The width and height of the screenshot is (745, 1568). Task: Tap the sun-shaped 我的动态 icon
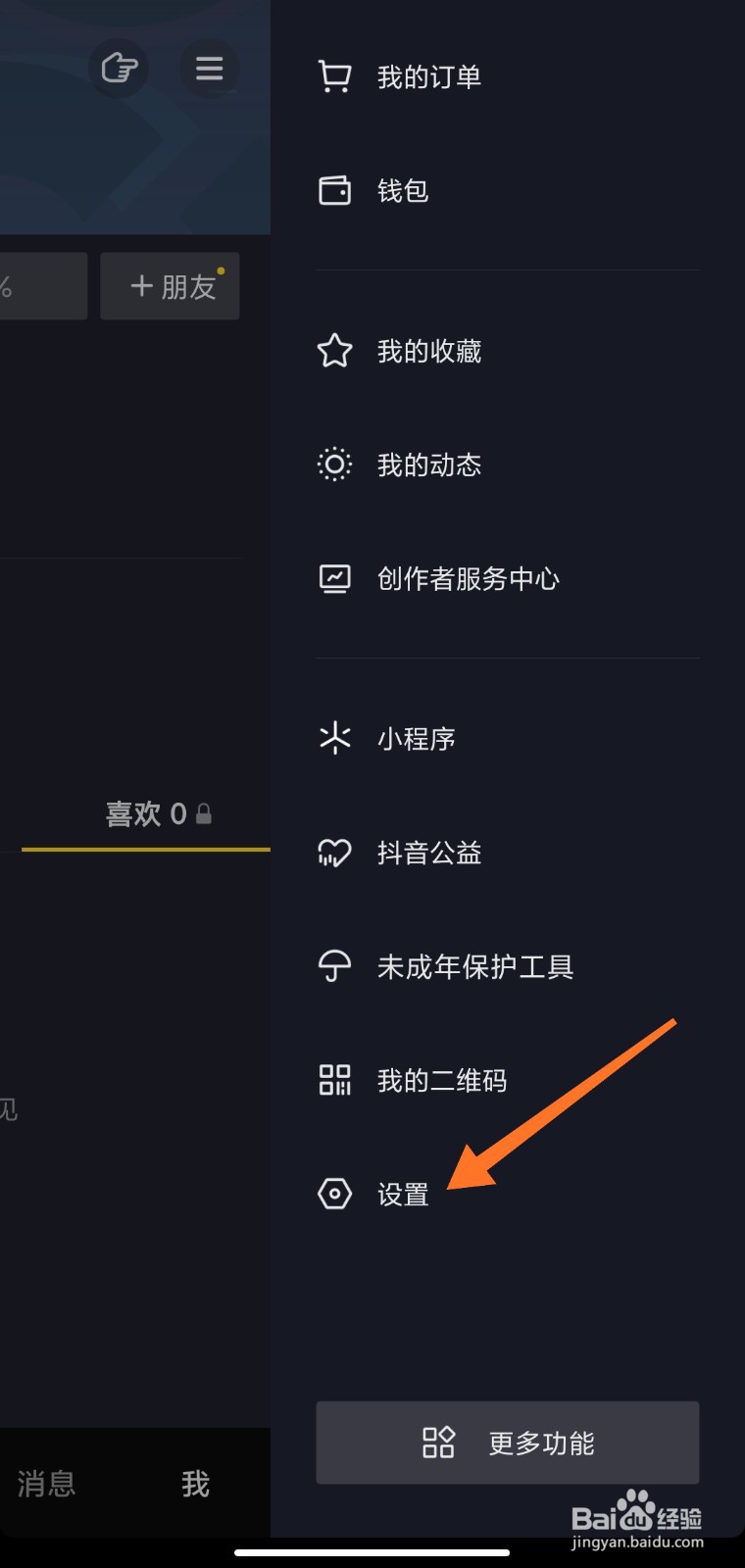point(334,465)
